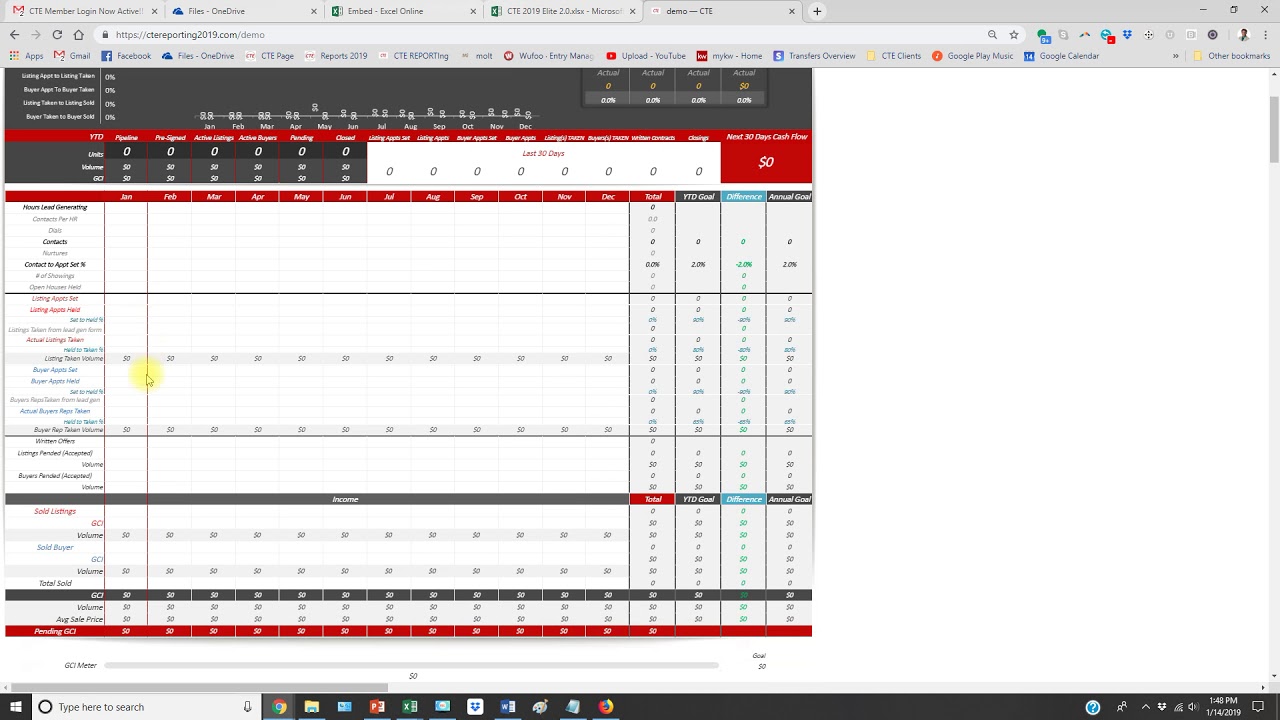1280x720 pixels.
Task: Open the zoom magnifier in the address bar
Action: tap(992, 34)
